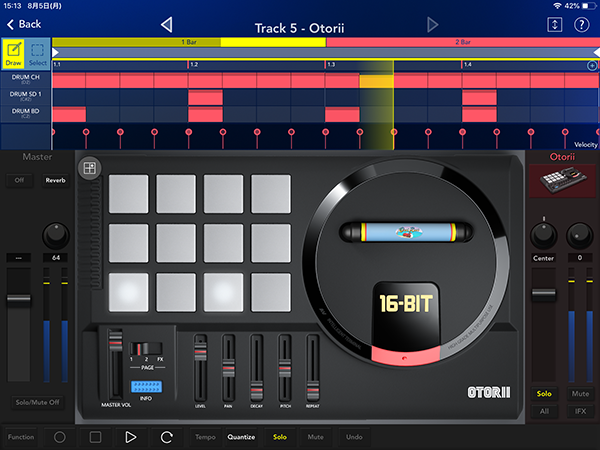The image size is (600, 450).
Task: Adjust the Otorii pan knob labeled Center
Action: click(544, 235)
